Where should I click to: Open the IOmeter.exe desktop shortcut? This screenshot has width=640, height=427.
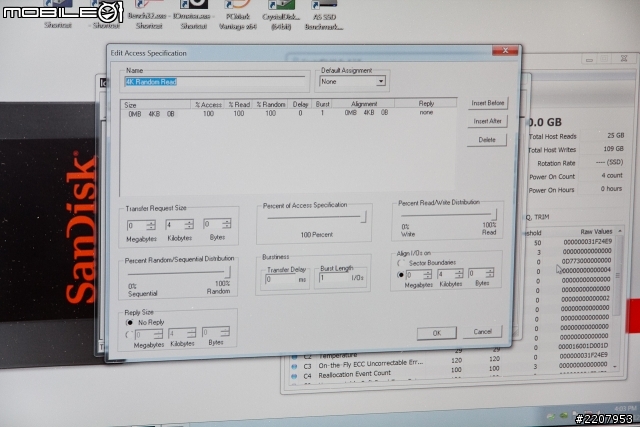click(193, 16)
